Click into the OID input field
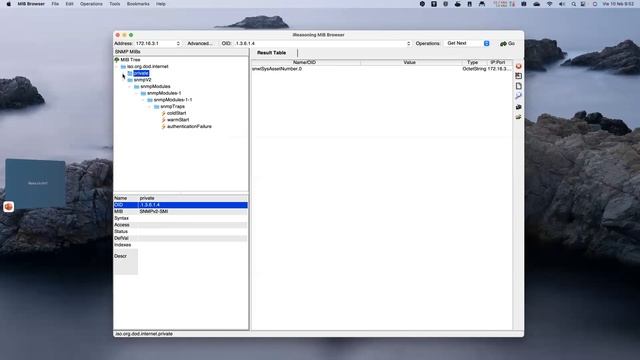 click(320, 43)
